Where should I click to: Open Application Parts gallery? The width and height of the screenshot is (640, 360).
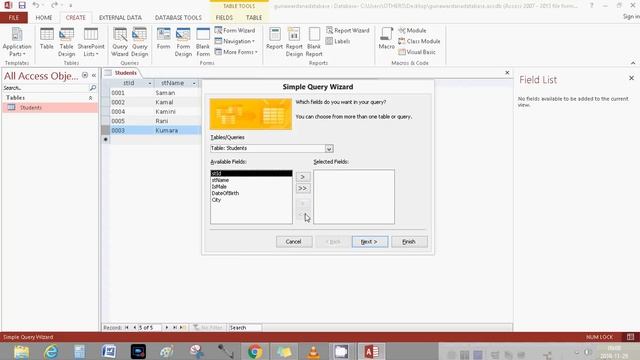click(x=17, y=42)
